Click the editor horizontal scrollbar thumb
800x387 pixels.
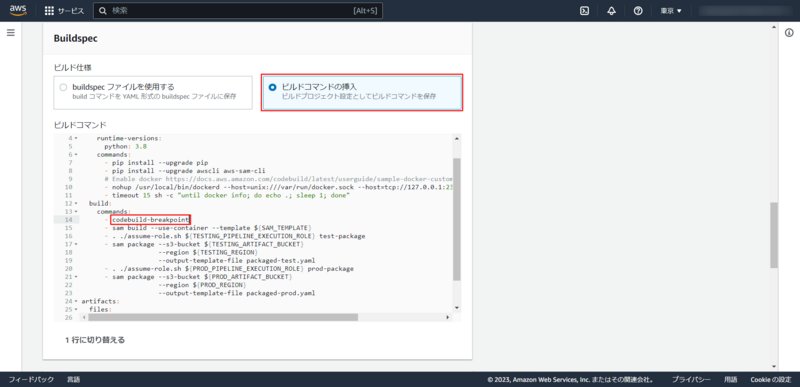tap(223, 317)
